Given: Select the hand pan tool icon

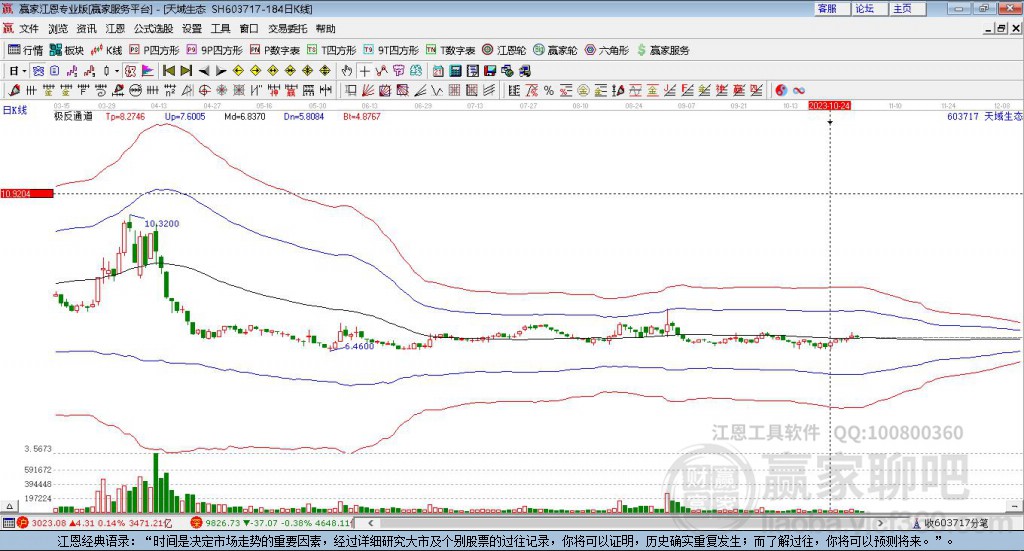Looking at the screenshot, I should [x=347, y=71].
